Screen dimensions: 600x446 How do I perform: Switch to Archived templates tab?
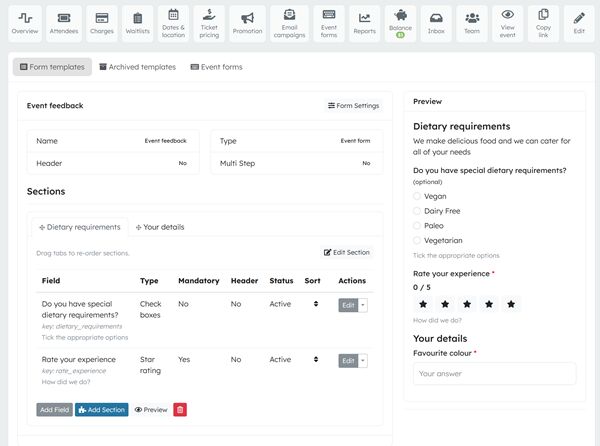140,67
